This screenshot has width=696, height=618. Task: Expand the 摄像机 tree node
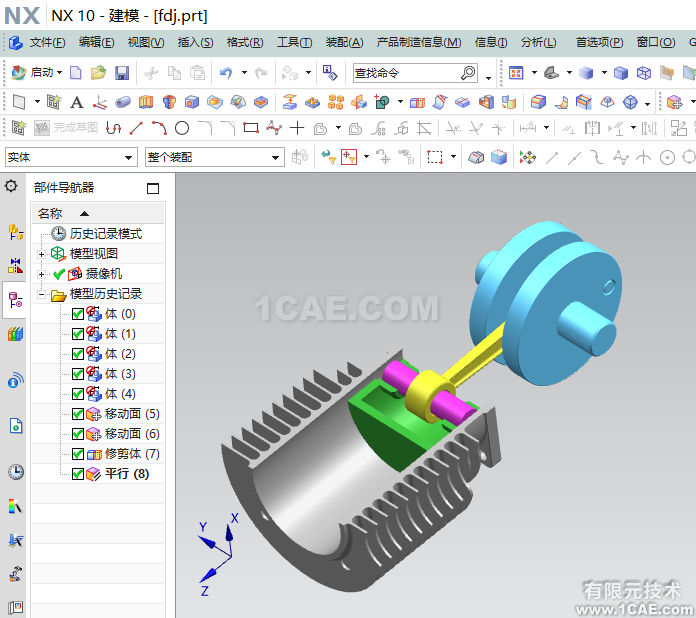tap(41, 274)
